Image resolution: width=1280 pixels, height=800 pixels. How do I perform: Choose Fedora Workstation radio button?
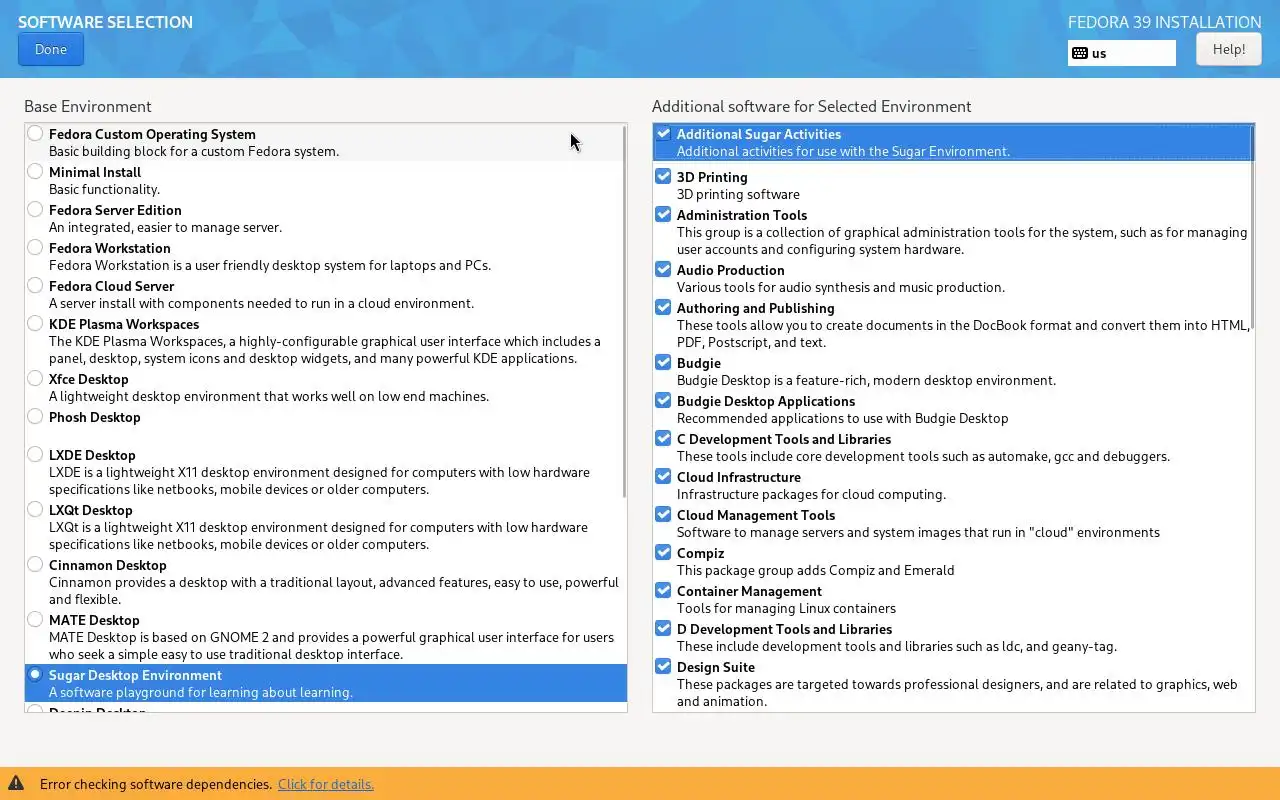pyautogui.click(x=35, y=247)
